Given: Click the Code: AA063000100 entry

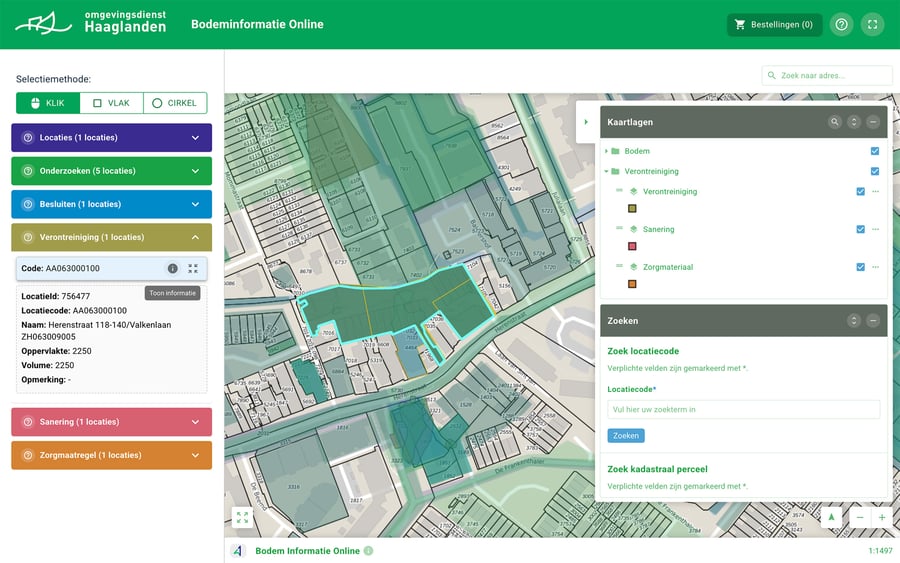Looking at the screenshot, I should [111, 269].
